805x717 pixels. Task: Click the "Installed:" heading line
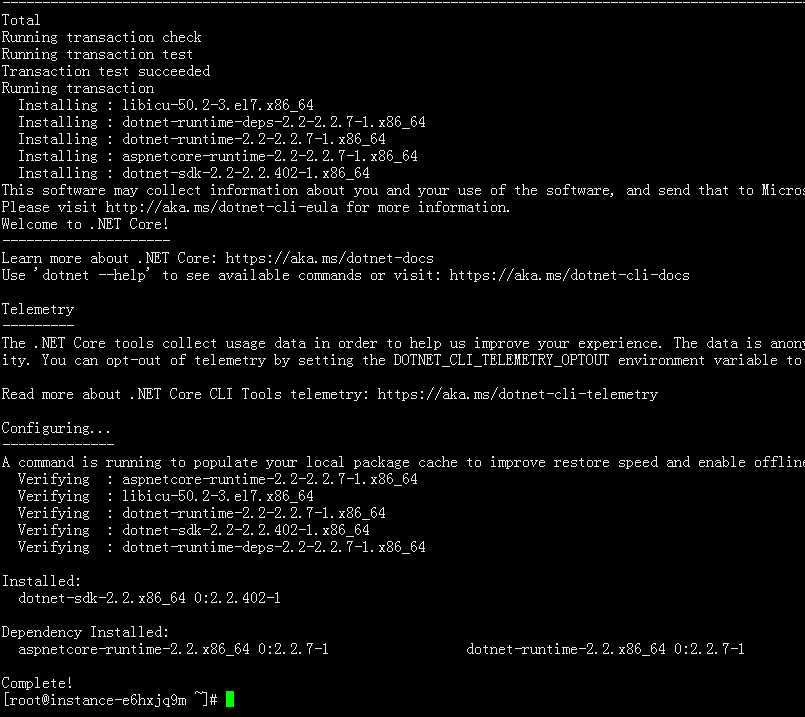tap(42, 581)
